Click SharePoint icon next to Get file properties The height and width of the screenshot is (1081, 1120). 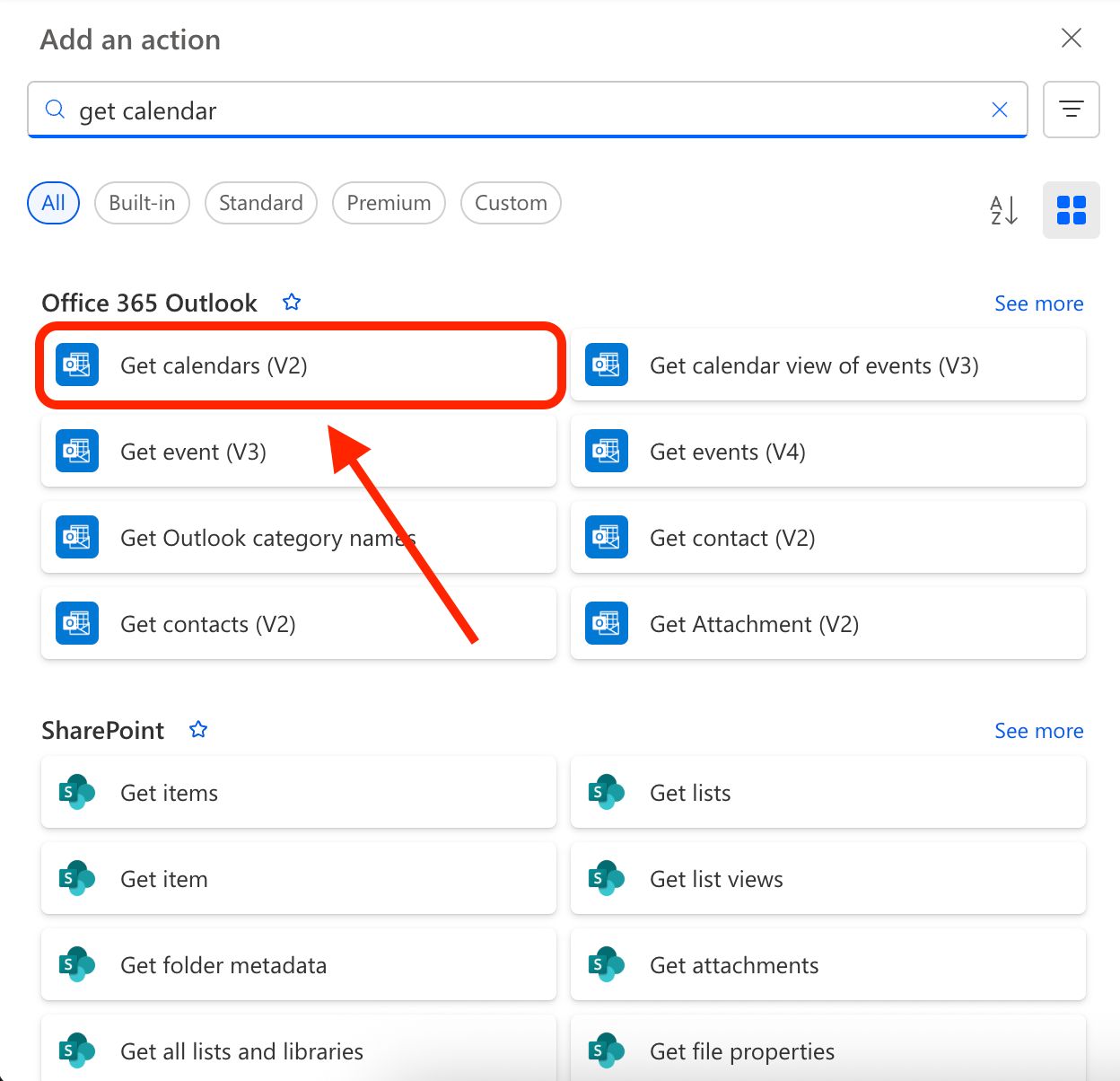[x=607, y=1051]
